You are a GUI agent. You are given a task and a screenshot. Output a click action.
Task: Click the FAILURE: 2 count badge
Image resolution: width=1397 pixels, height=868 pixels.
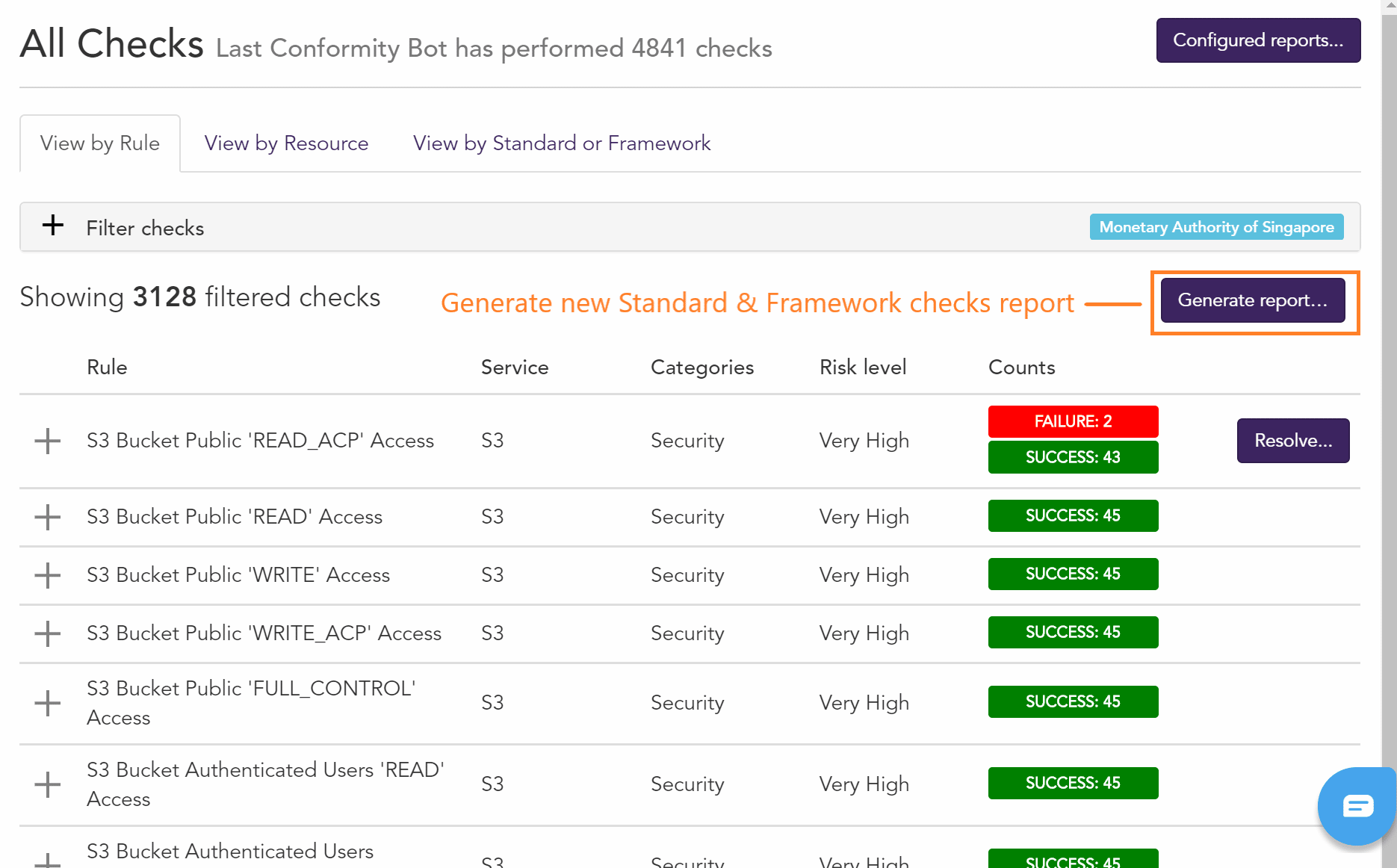pos(1073,421)
